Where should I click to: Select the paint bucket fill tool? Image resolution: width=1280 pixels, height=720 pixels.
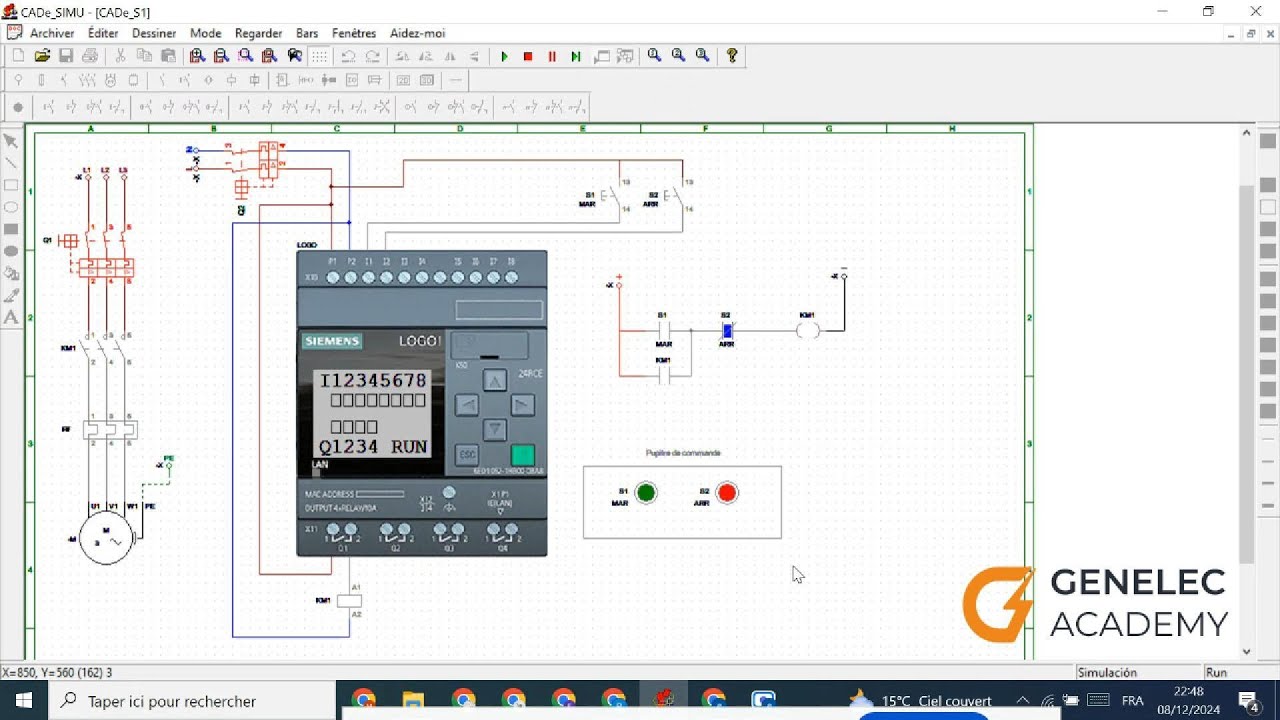point(11,273)
